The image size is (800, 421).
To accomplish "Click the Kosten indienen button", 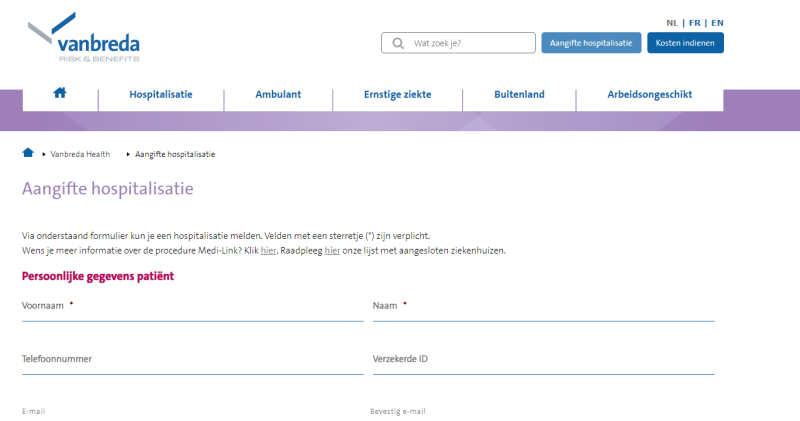I will pyautogui.click(x=685, y=43).
